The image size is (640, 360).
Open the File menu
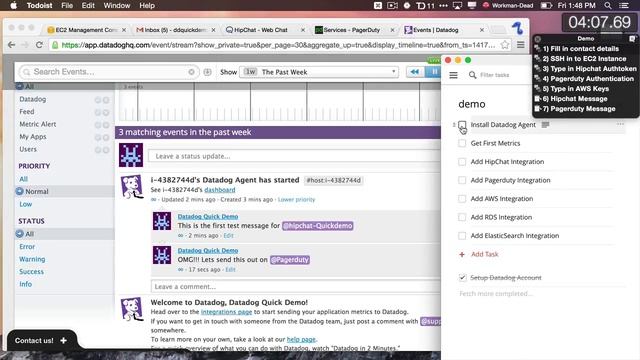[67, 5]
